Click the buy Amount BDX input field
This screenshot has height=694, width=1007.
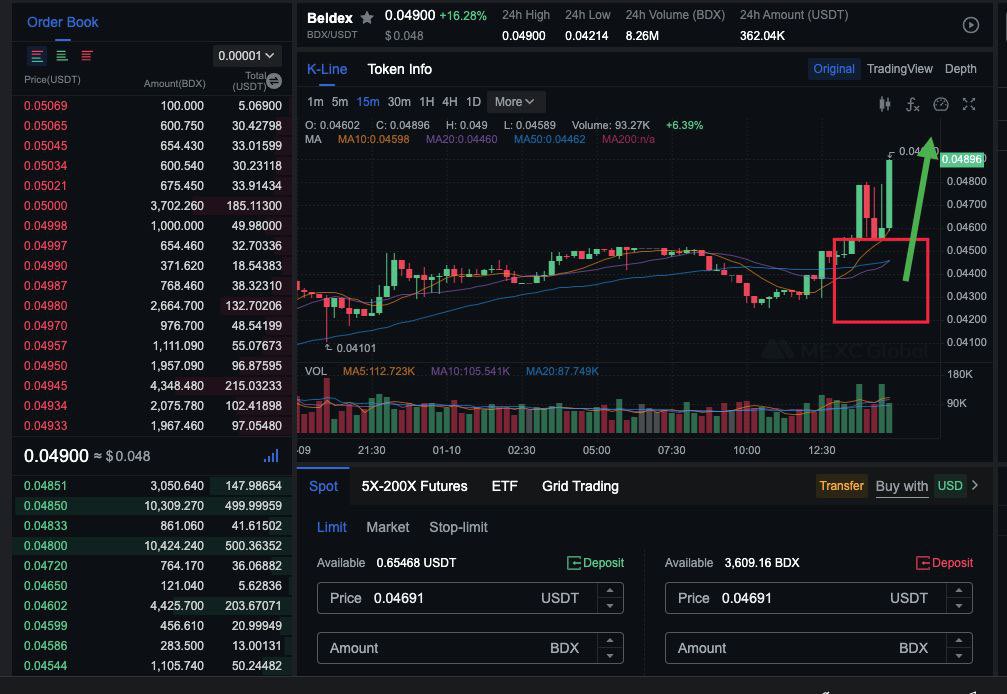(x=470, y=648)
